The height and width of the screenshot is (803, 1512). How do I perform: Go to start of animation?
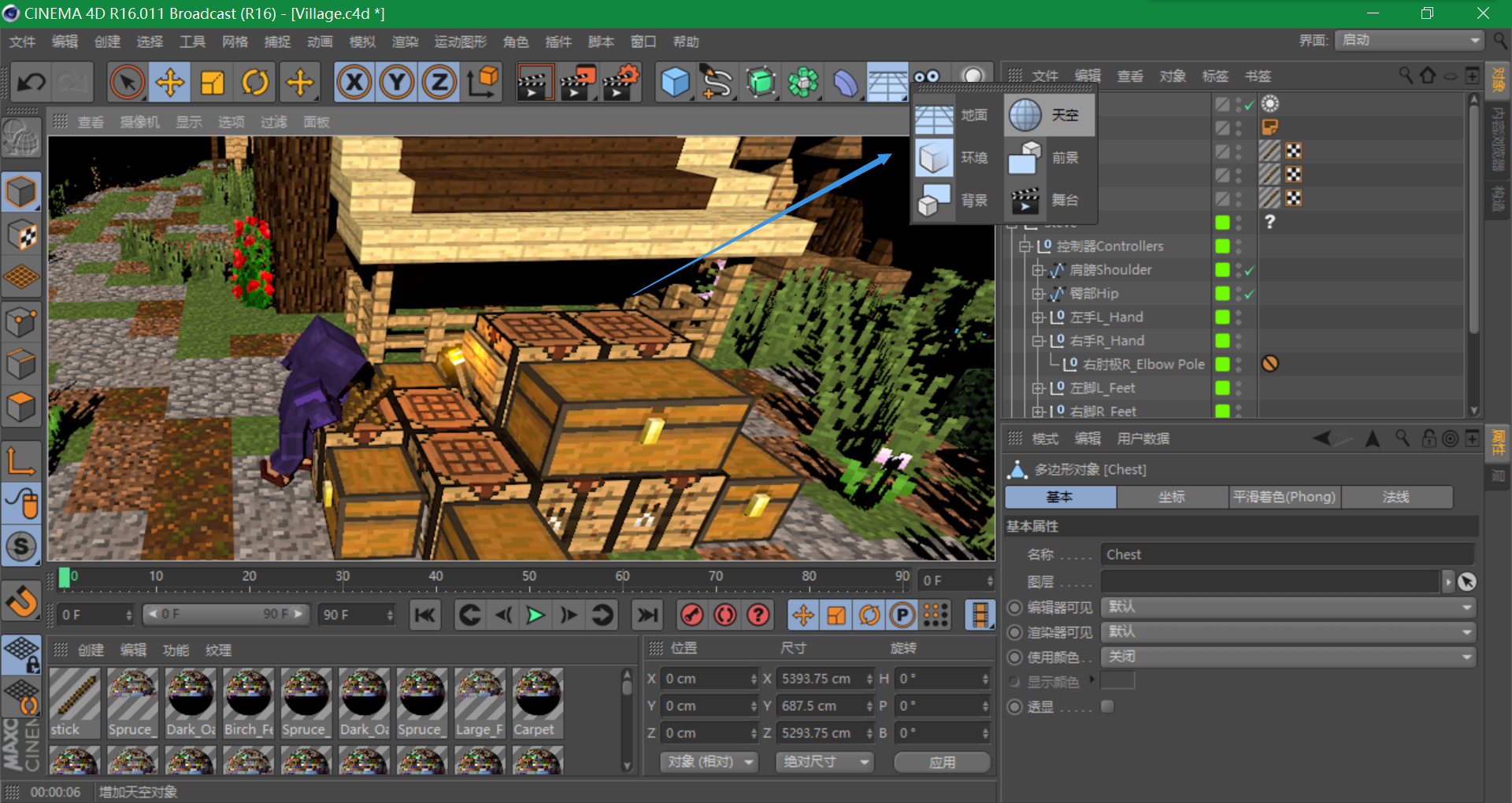425,615
